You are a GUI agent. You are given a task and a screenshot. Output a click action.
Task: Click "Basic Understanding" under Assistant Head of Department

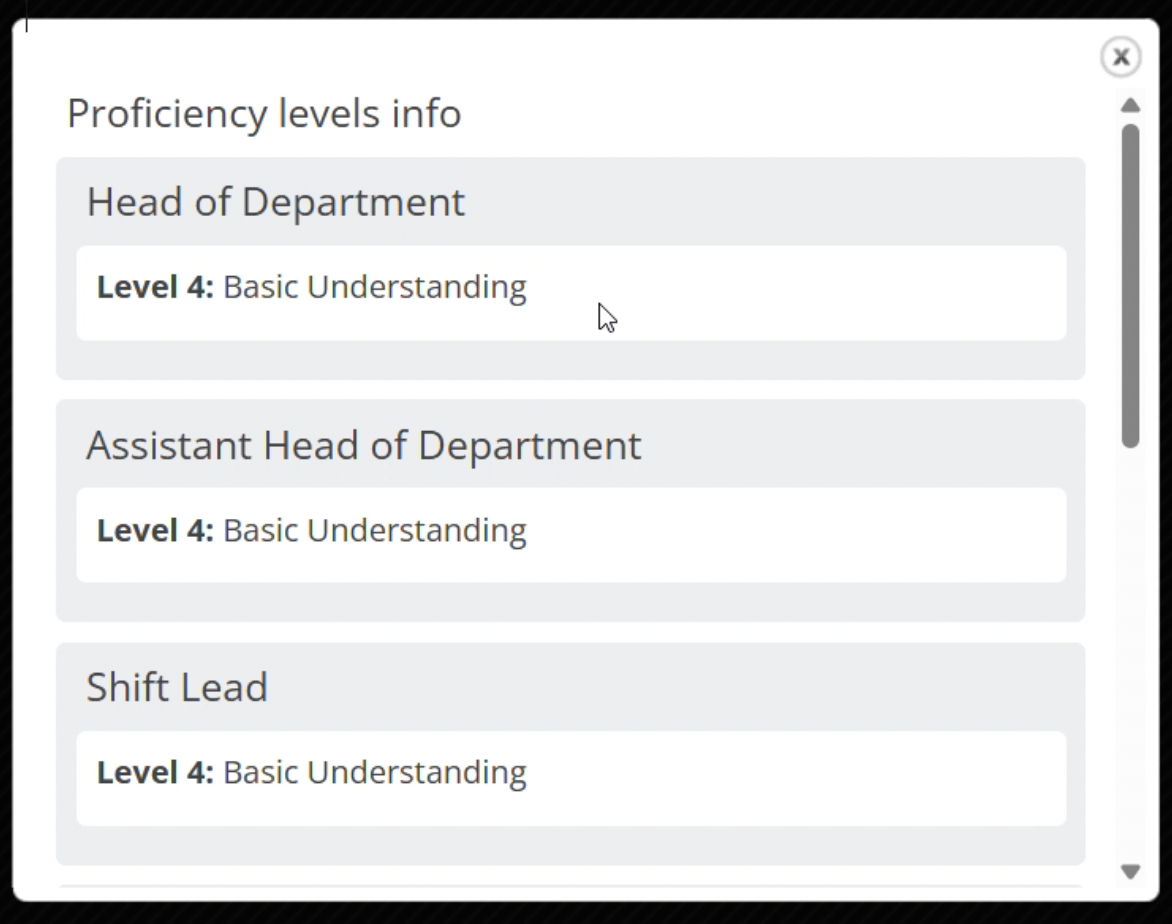click(375, 530)
